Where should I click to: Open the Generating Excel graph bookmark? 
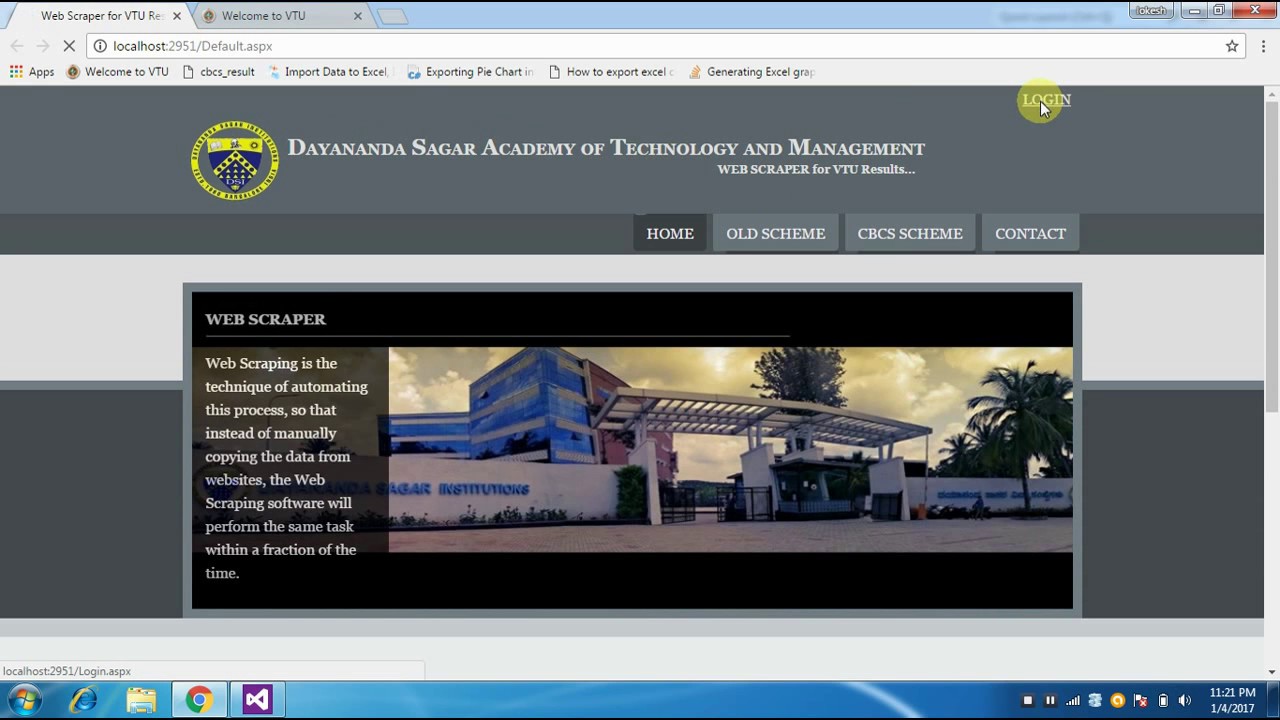coord(751,72)
